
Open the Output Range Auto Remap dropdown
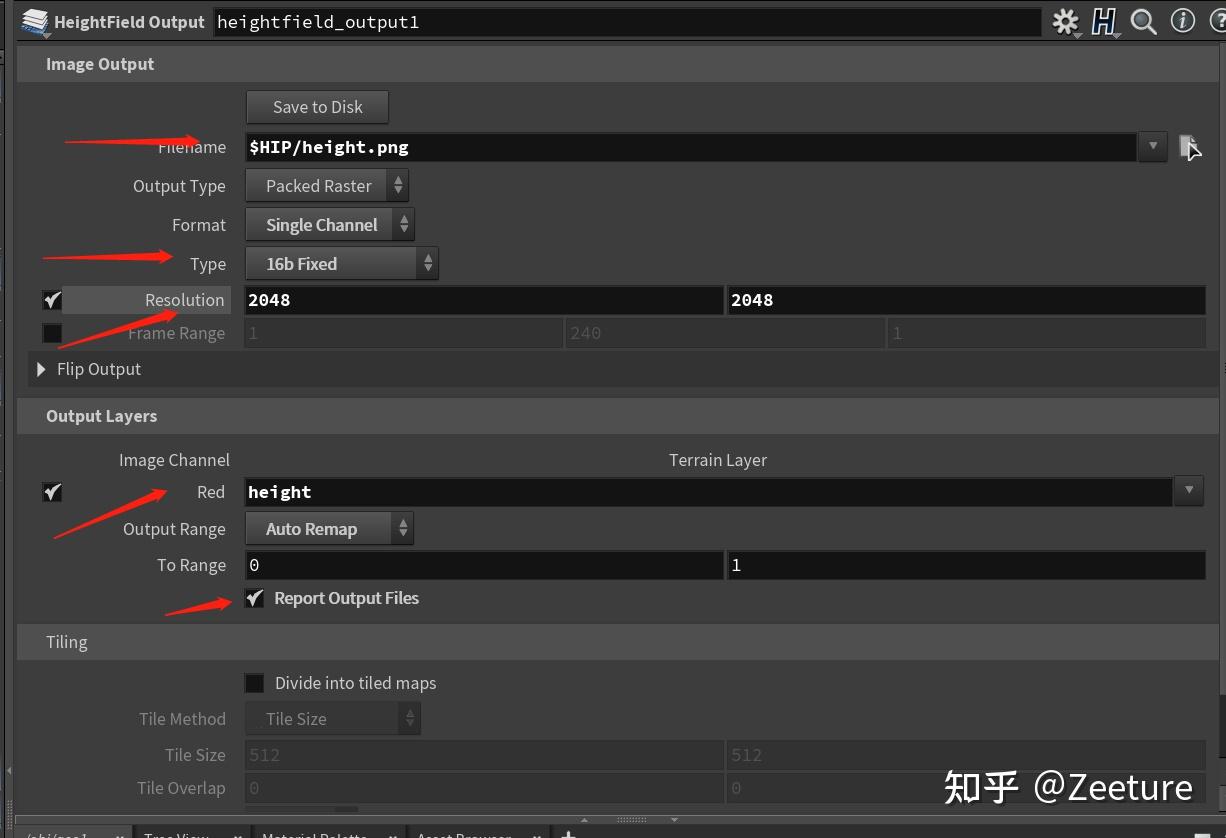click(x=330, y=529)
